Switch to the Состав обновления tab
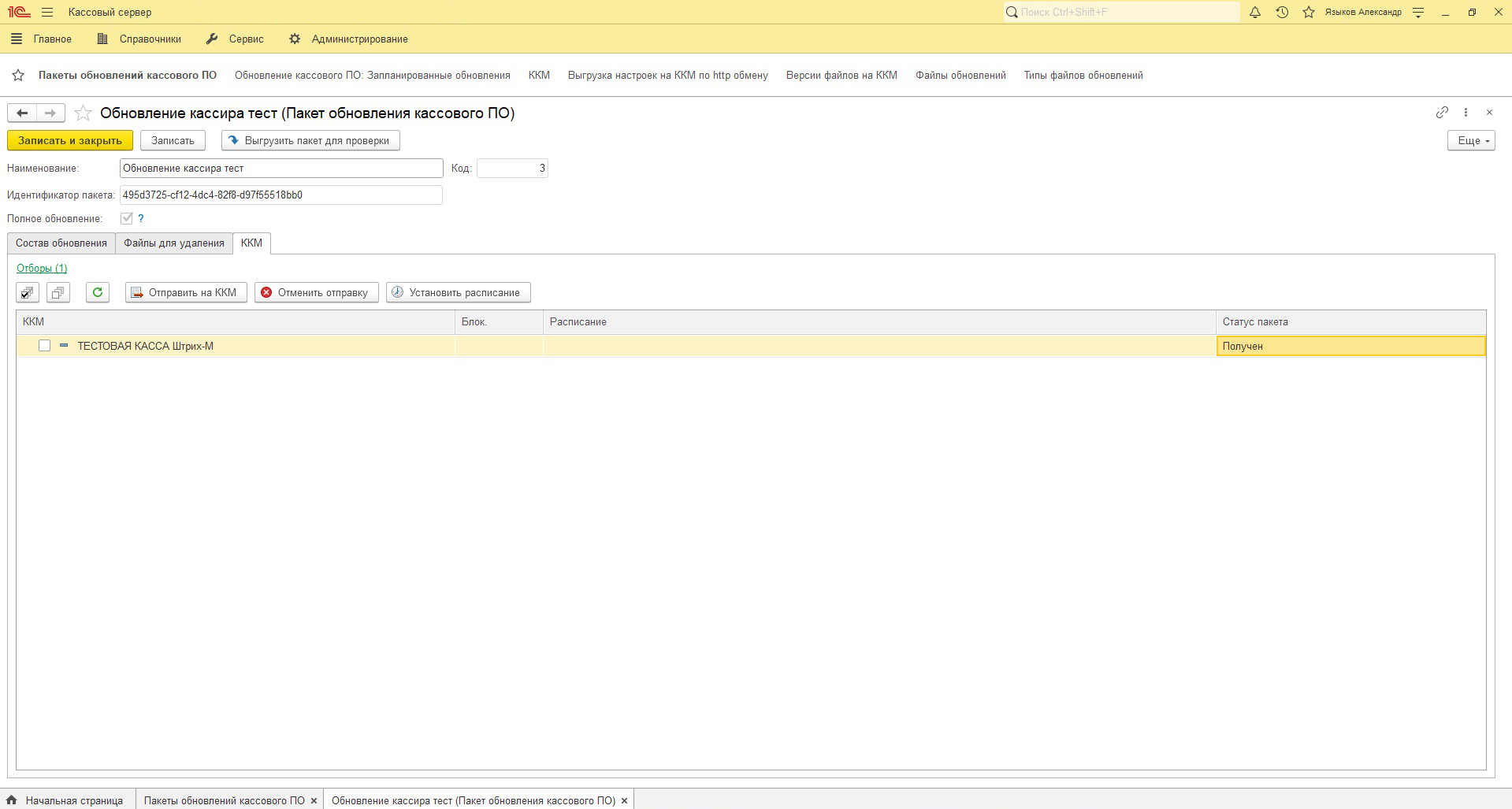 pos(61,243)
